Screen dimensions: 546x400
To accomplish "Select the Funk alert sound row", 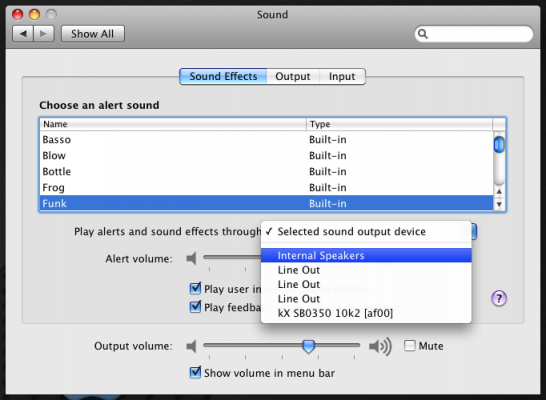I will 266,203.
